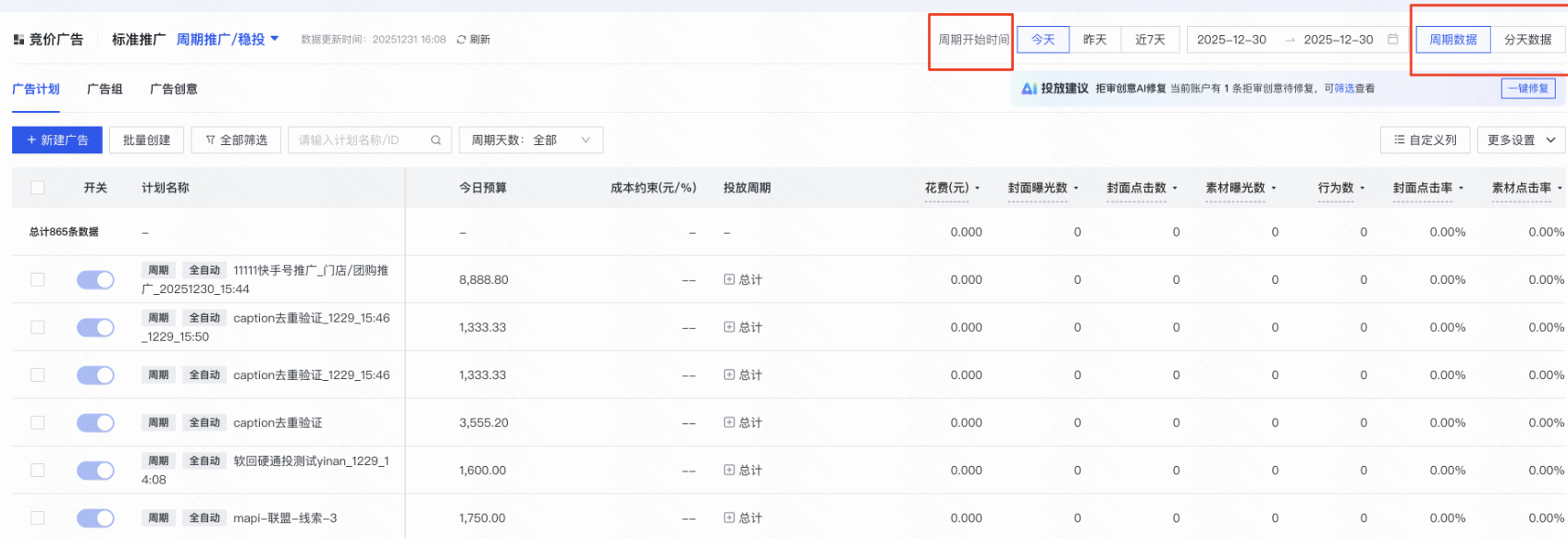Click the refresh icon beside the update time
The height and width of the screenshot is (538, 1568).
point(462,40)
